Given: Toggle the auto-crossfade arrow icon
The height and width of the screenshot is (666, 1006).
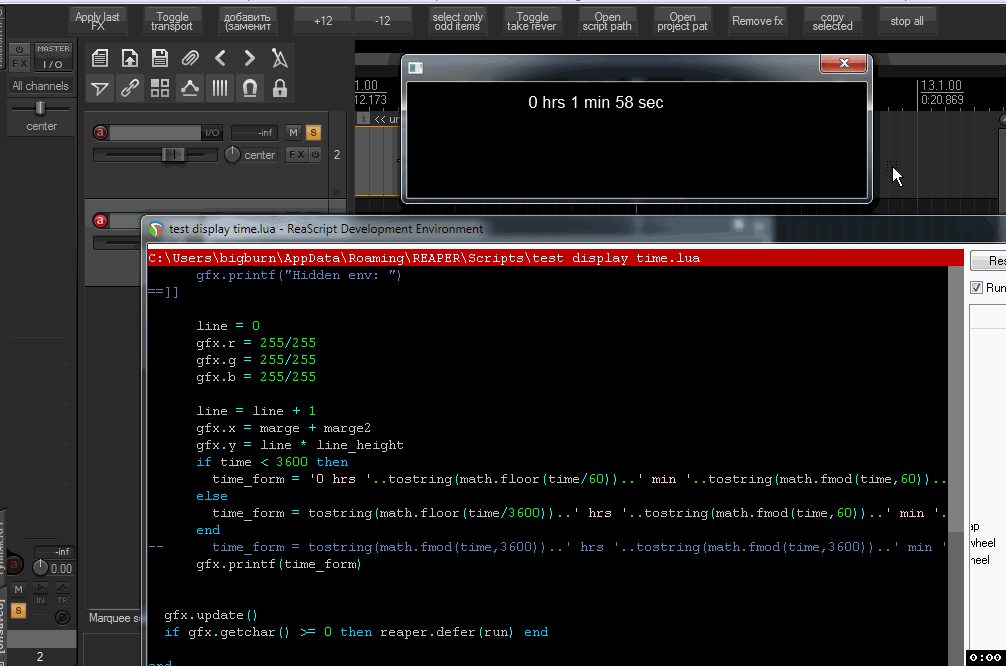Looking at the screenshot, I should (99, 88).
